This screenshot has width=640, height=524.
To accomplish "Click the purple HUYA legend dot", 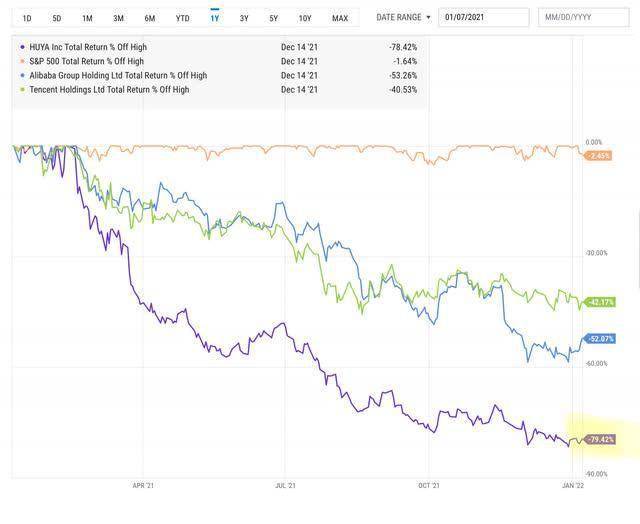I will point(22,47).
